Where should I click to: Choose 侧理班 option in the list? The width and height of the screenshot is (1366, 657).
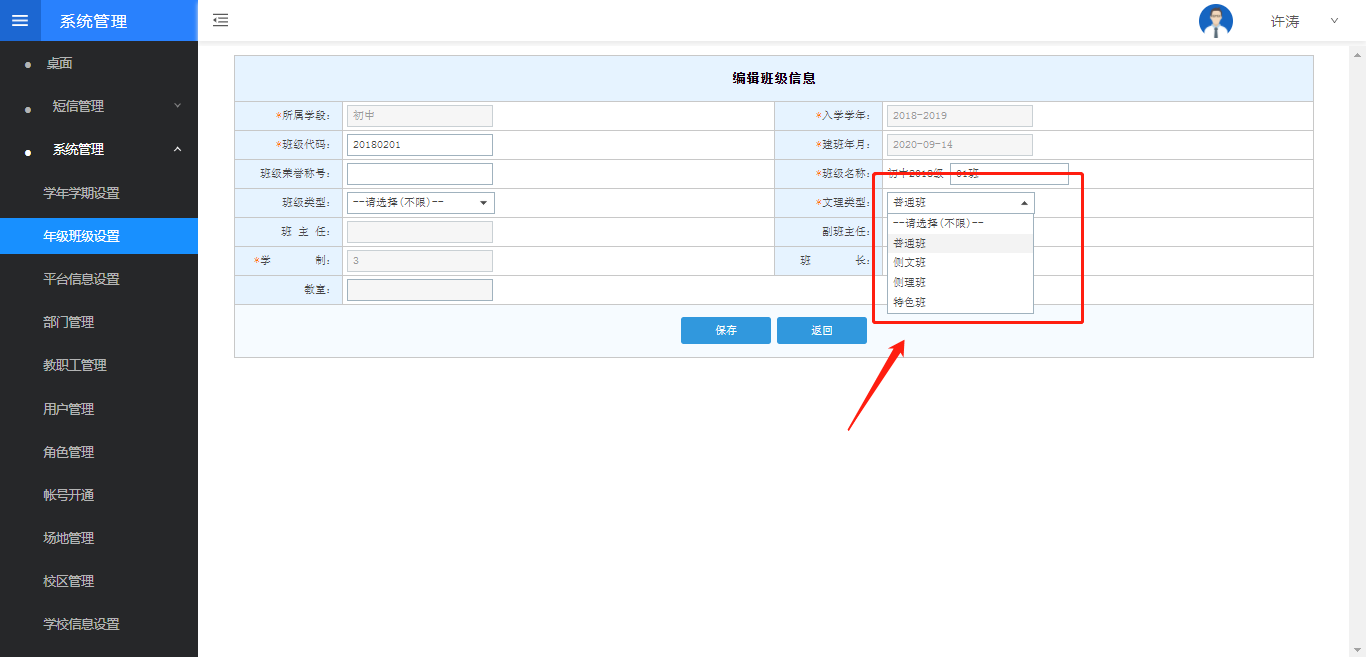click(x=910, y=283)
